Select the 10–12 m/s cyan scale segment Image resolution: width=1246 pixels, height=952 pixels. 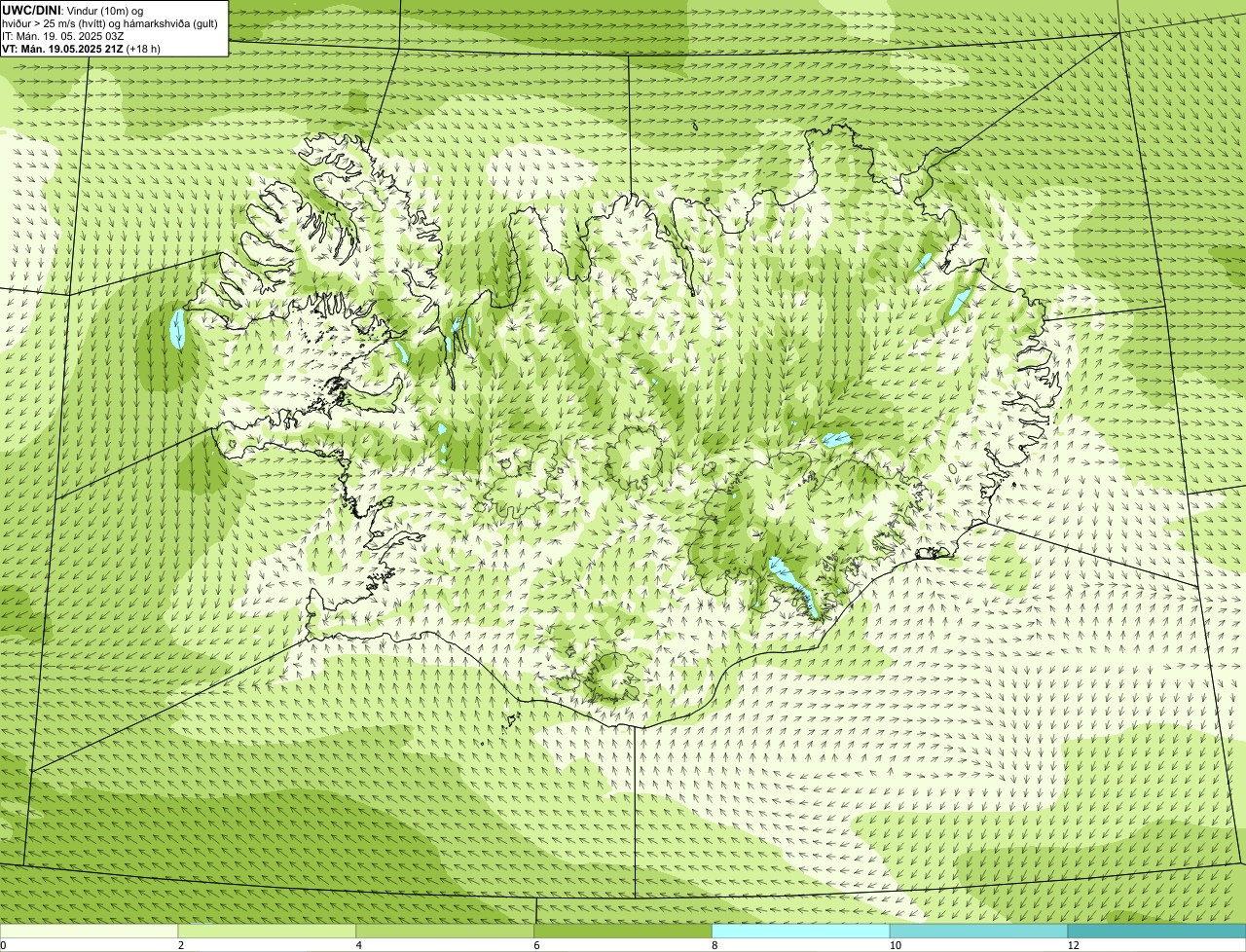click(x=978, y=931)
